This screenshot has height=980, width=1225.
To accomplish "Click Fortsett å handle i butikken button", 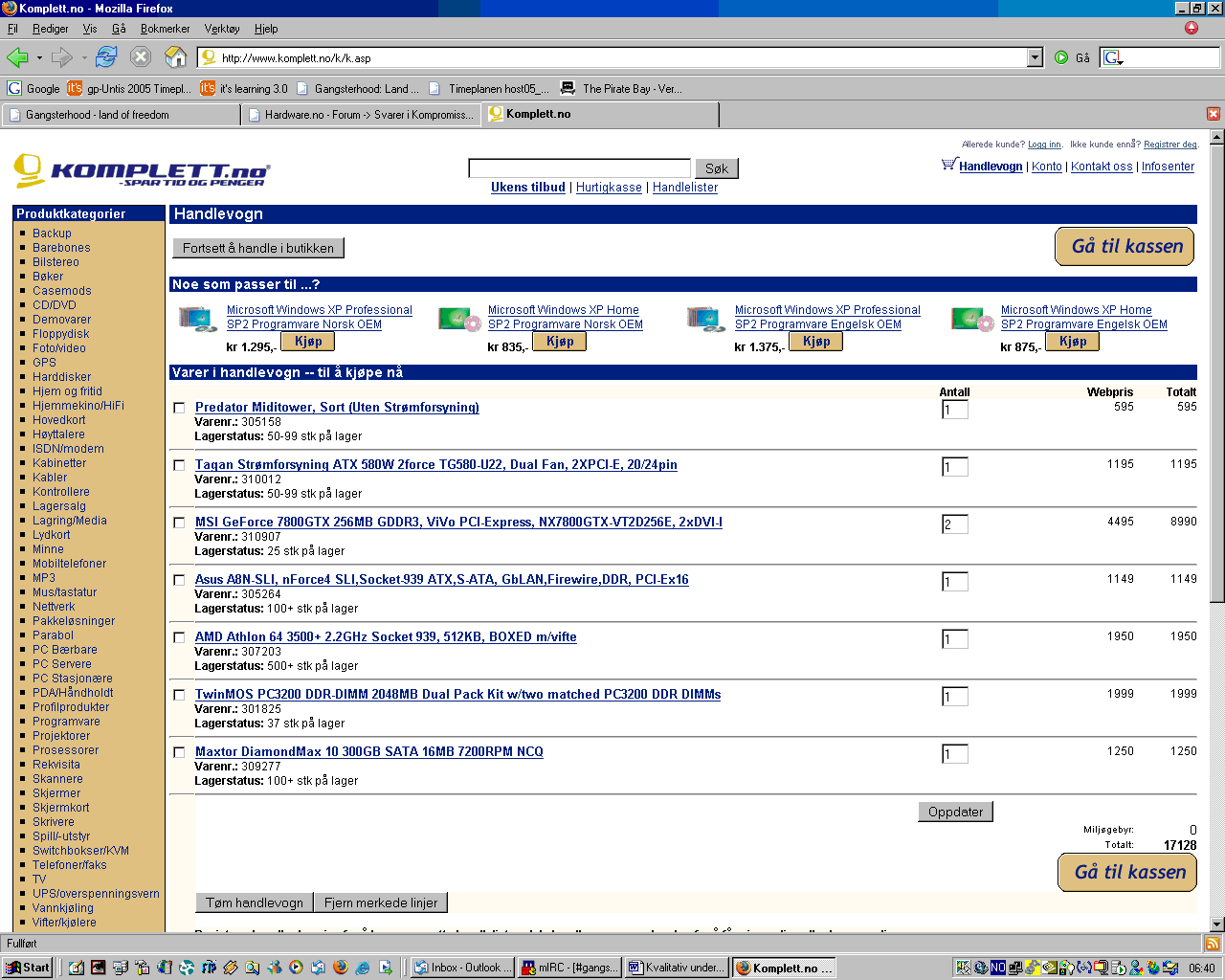I will coord(258,248).
